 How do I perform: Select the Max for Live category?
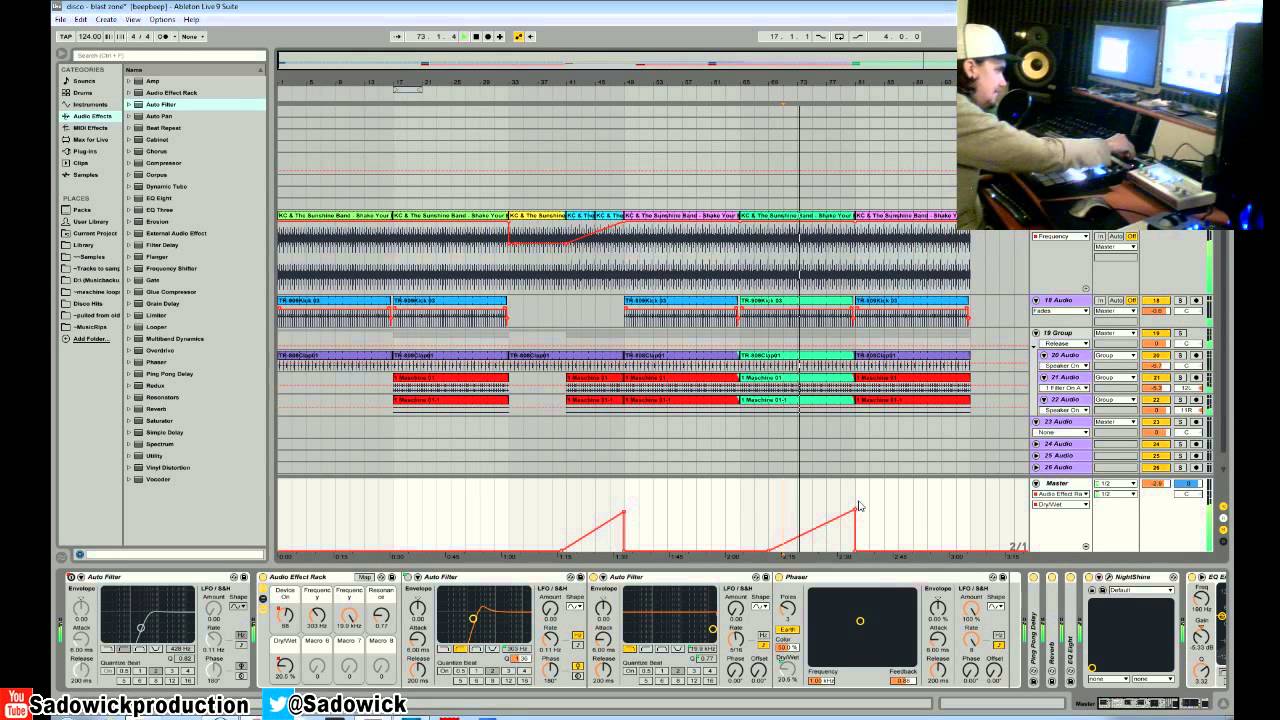click(91, 139)
